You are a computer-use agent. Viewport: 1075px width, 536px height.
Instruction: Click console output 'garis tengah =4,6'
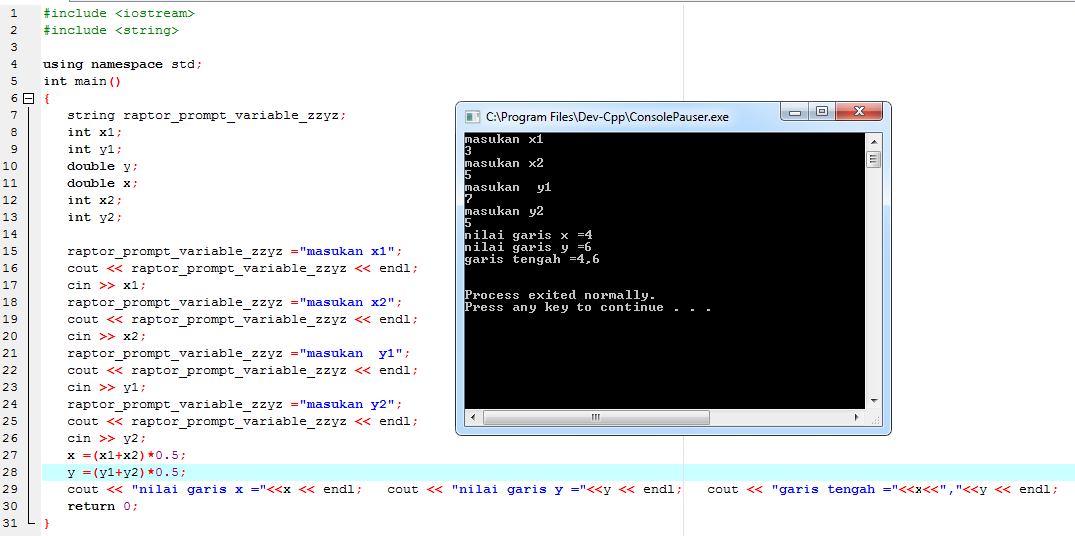point(533,260)
